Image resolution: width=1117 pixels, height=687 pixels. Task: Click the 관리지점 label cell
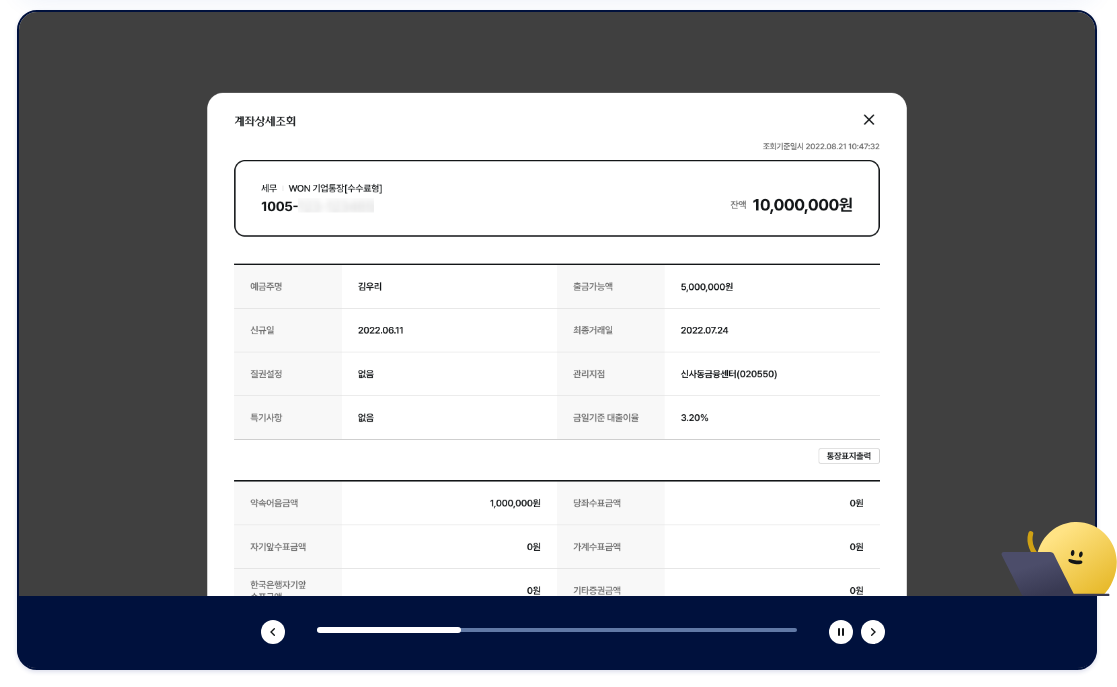pyautogui.click(x=611, y=373)
